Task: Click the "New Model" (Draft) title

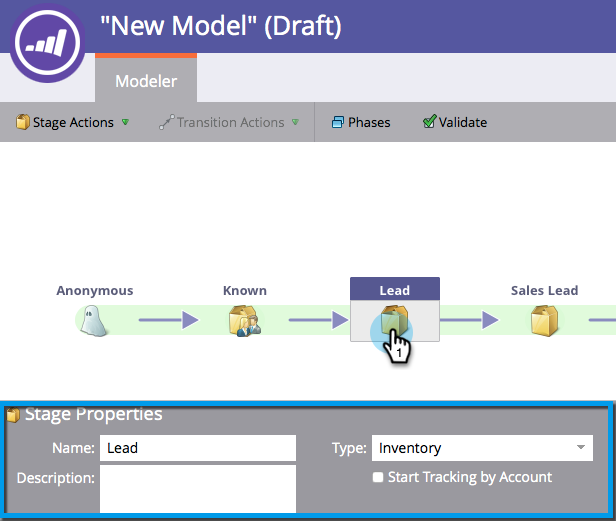Action: click(x=221, y=26)
